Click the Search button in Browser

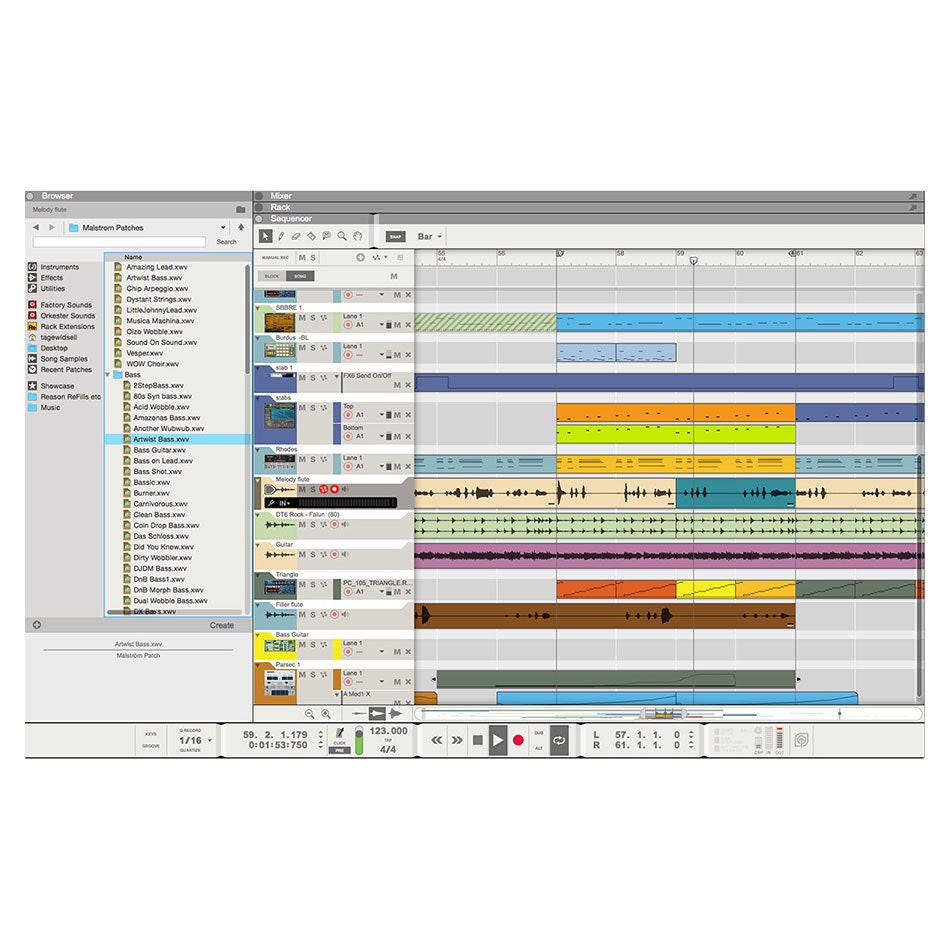point(227,242)
